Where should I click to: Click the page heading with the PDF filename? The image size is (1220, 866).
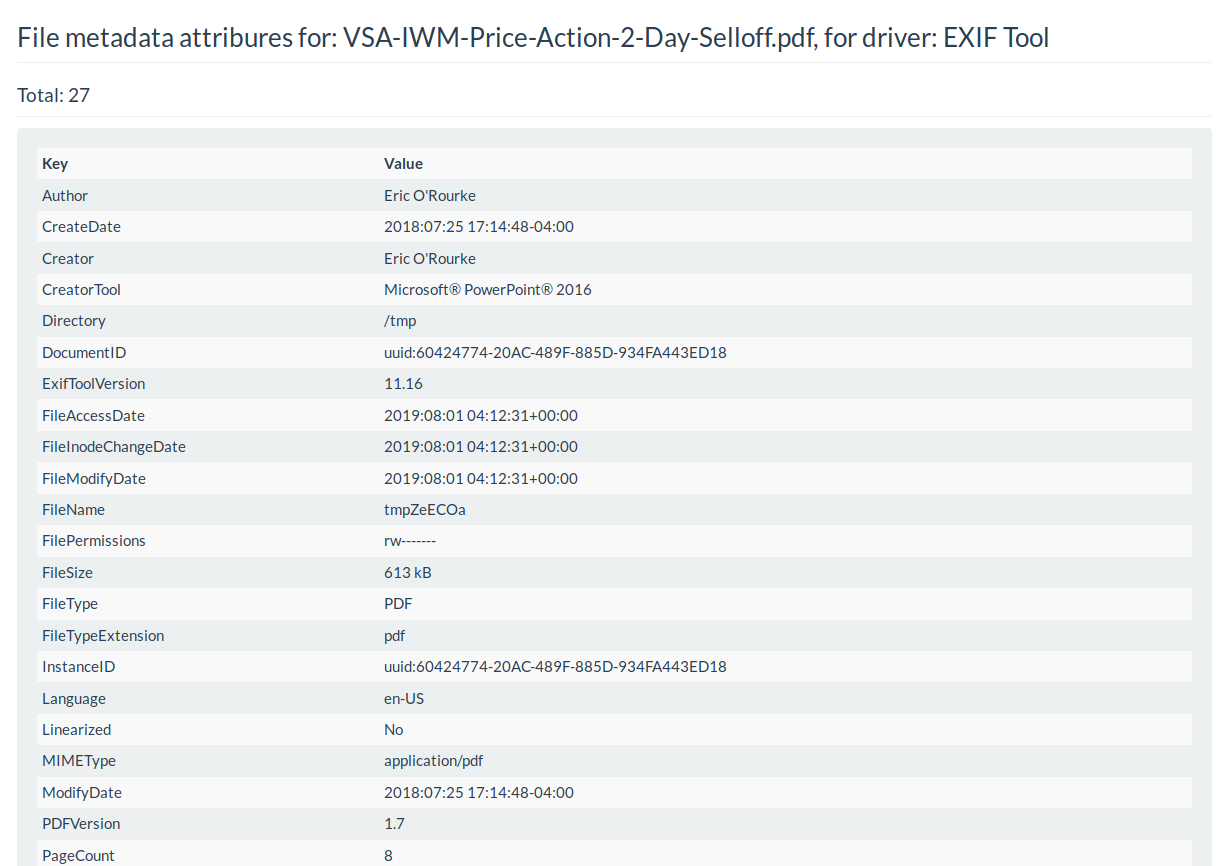tap(533, 39)
